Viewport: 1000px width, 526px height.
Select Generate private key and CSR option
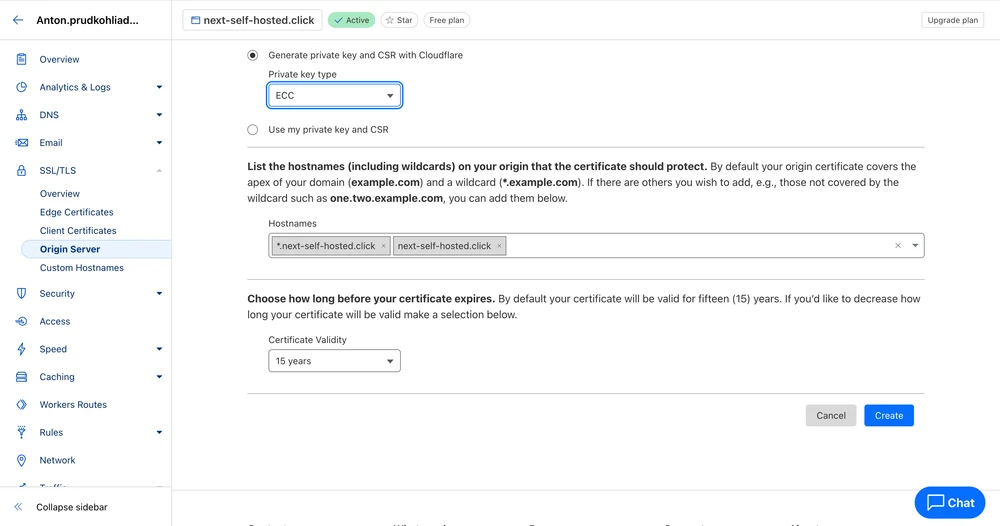click(253, 55)
